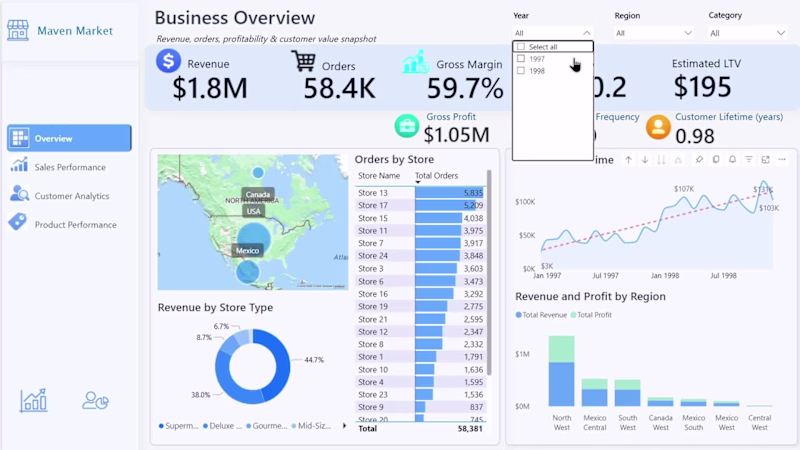Click the North West revenue bar
The height and width of the screenshot is (450, 800).
(562, 384)
